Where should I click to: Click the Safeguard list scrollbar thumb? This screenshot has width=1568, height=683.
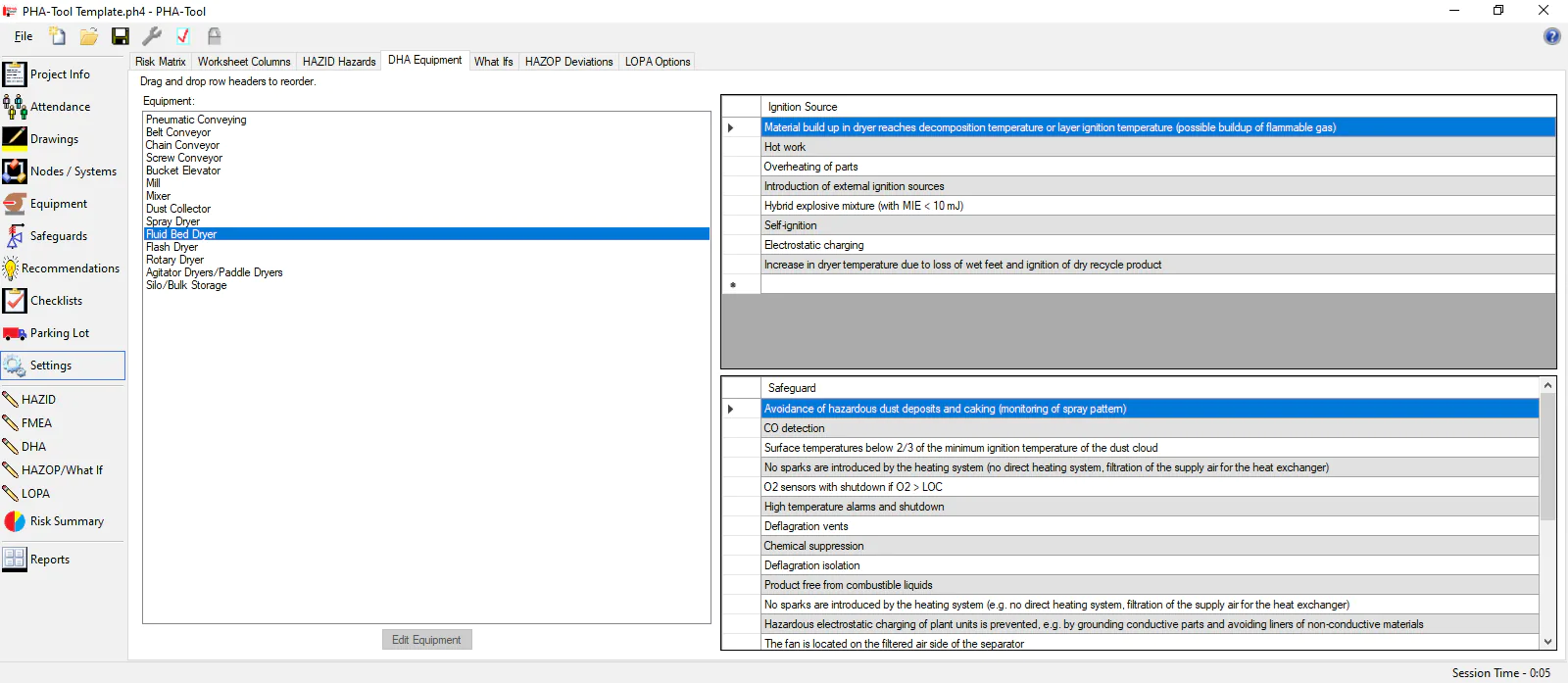(x=1548, y=457)
